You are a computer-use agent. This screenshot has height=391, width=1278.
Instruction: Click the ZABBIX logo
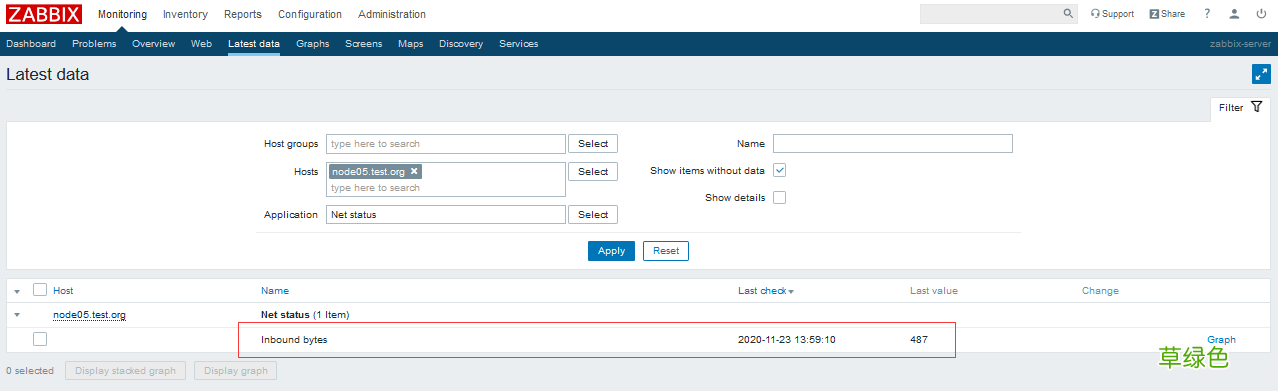[44, 14]
